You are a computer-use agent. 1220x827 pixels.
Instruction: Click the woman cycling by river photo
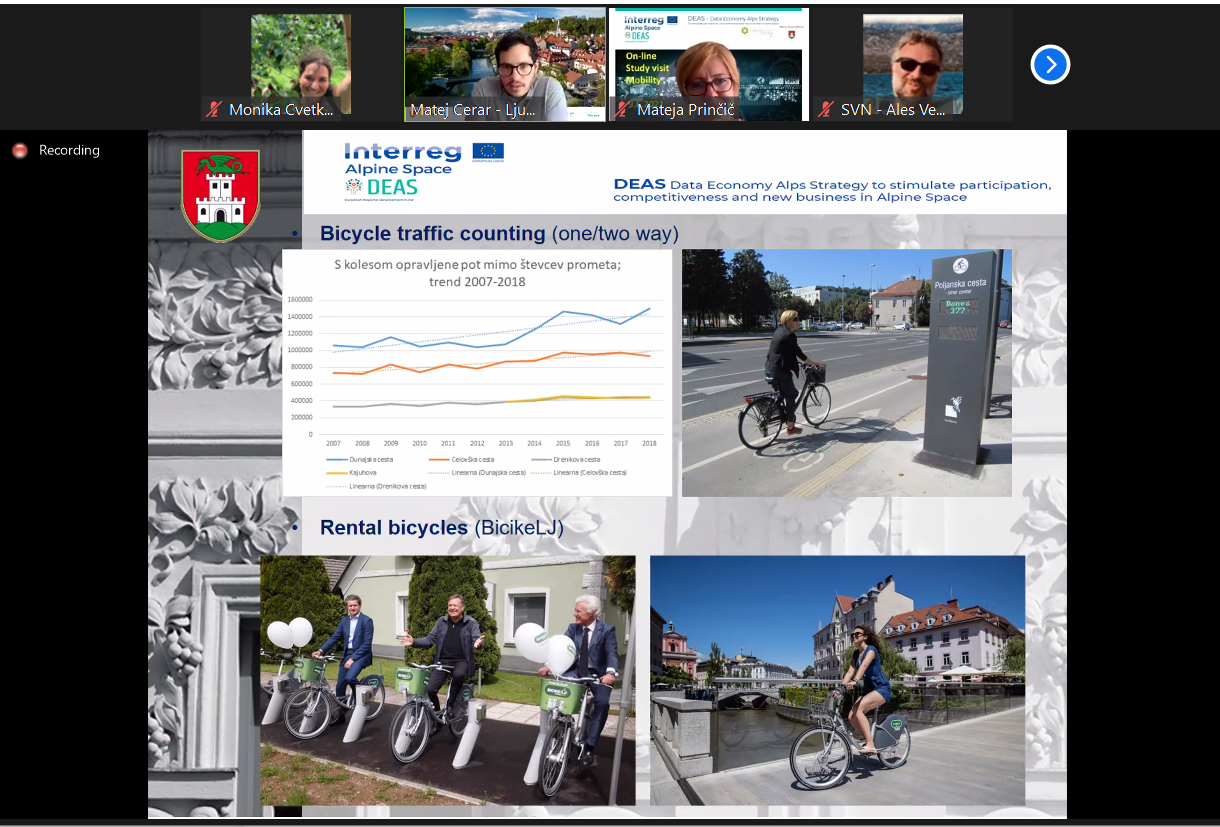pyautogui.click(x=837, y=680)
